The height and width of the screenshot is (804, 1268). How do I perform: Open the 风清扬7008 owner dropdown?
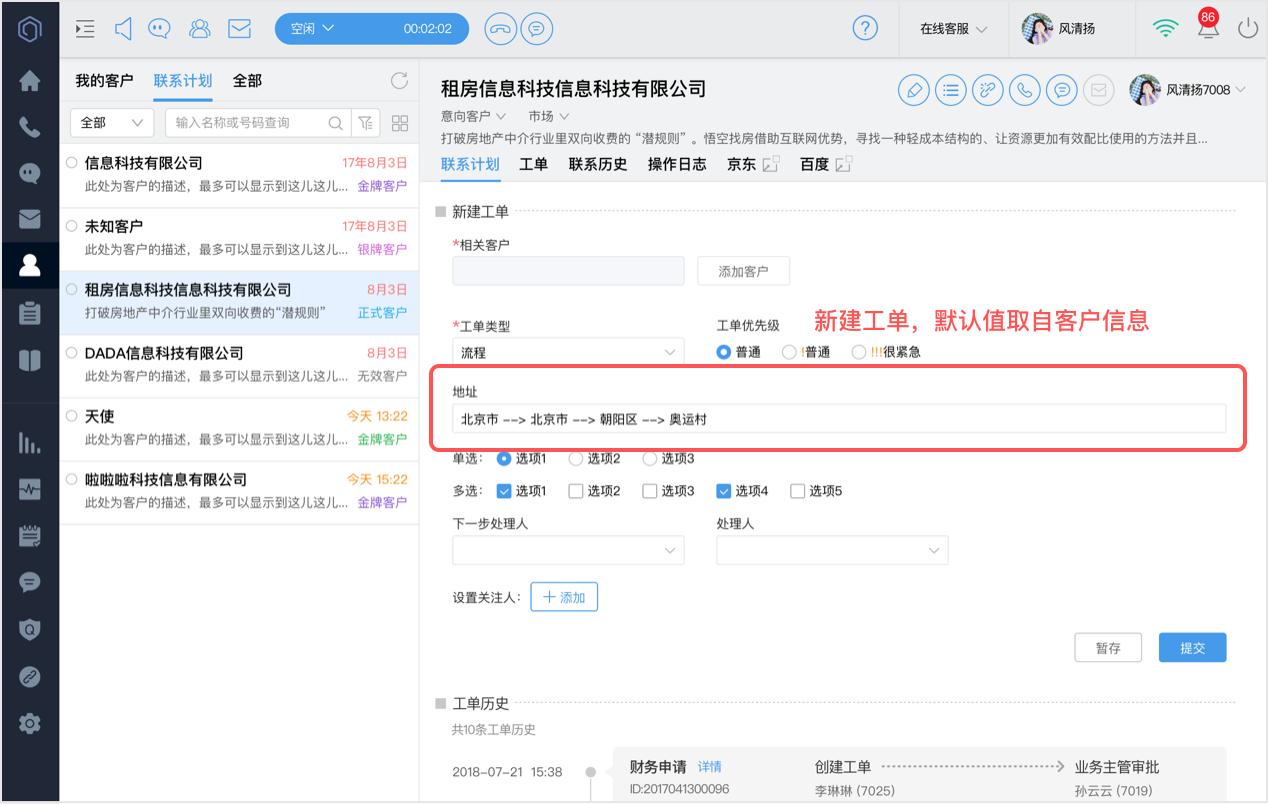point(1189,90)
